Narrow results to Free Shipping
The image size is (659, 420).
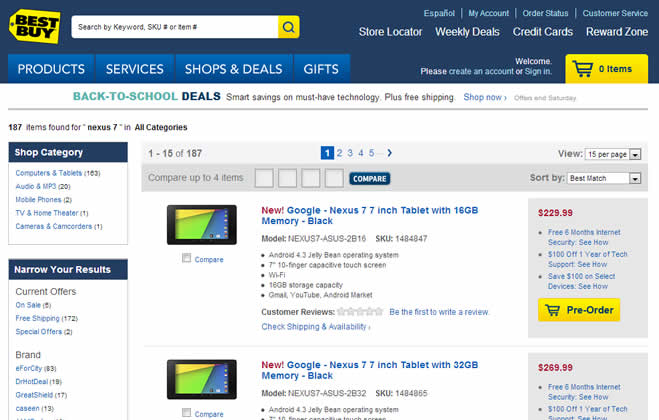click(x=37, y=318)
